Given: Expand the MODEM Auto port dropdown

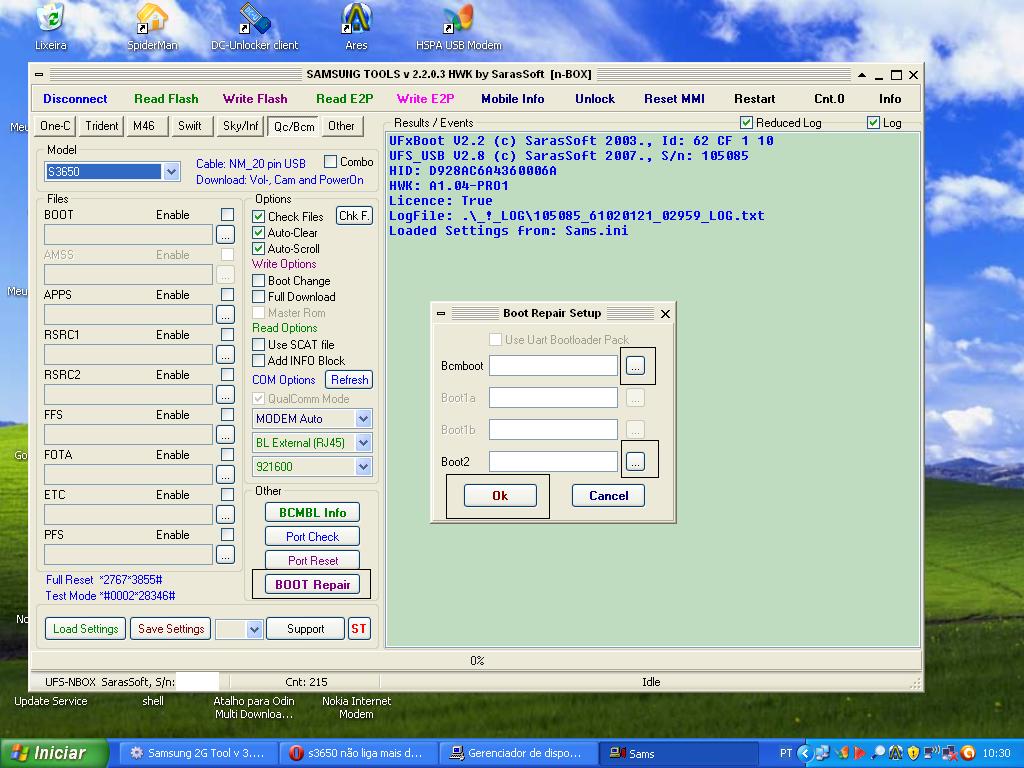Looking at the screenshot, I should tap(364, 419).
